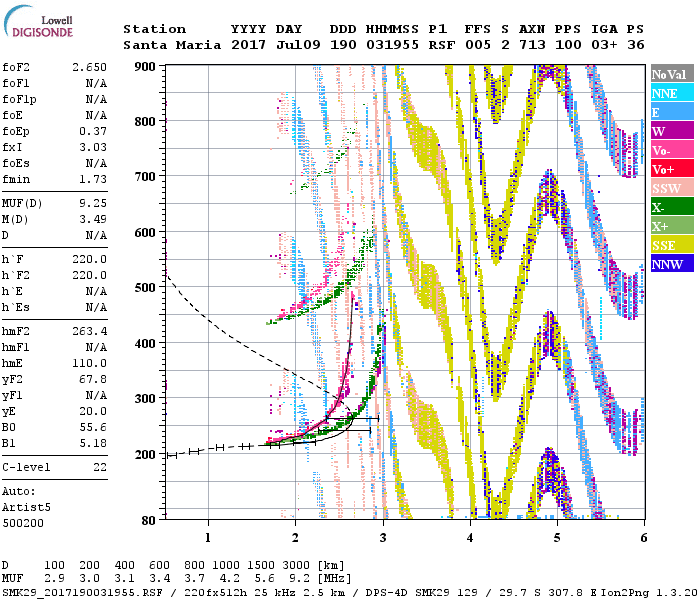Select the SSW light pink swatch
This screenshot has height=600, width=700.
[672, 188]
